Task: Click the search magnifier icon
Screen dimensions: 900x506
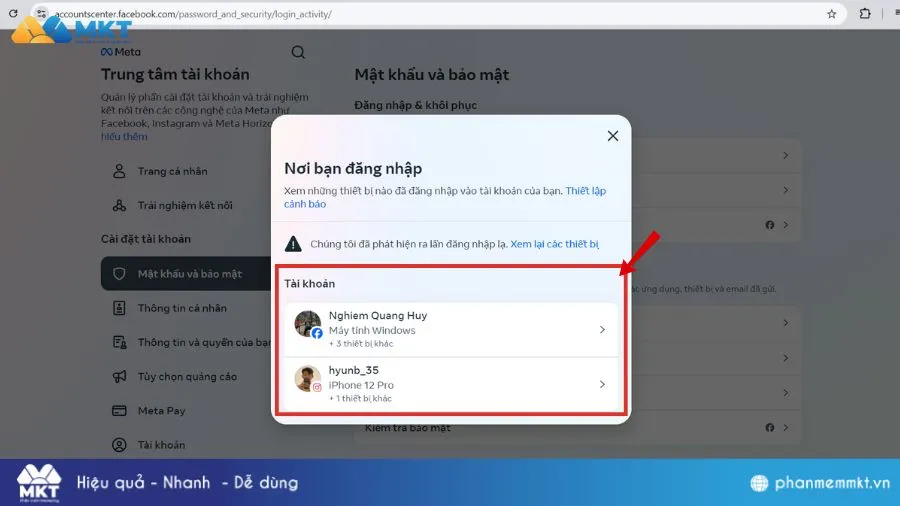Action: [298, 52]
